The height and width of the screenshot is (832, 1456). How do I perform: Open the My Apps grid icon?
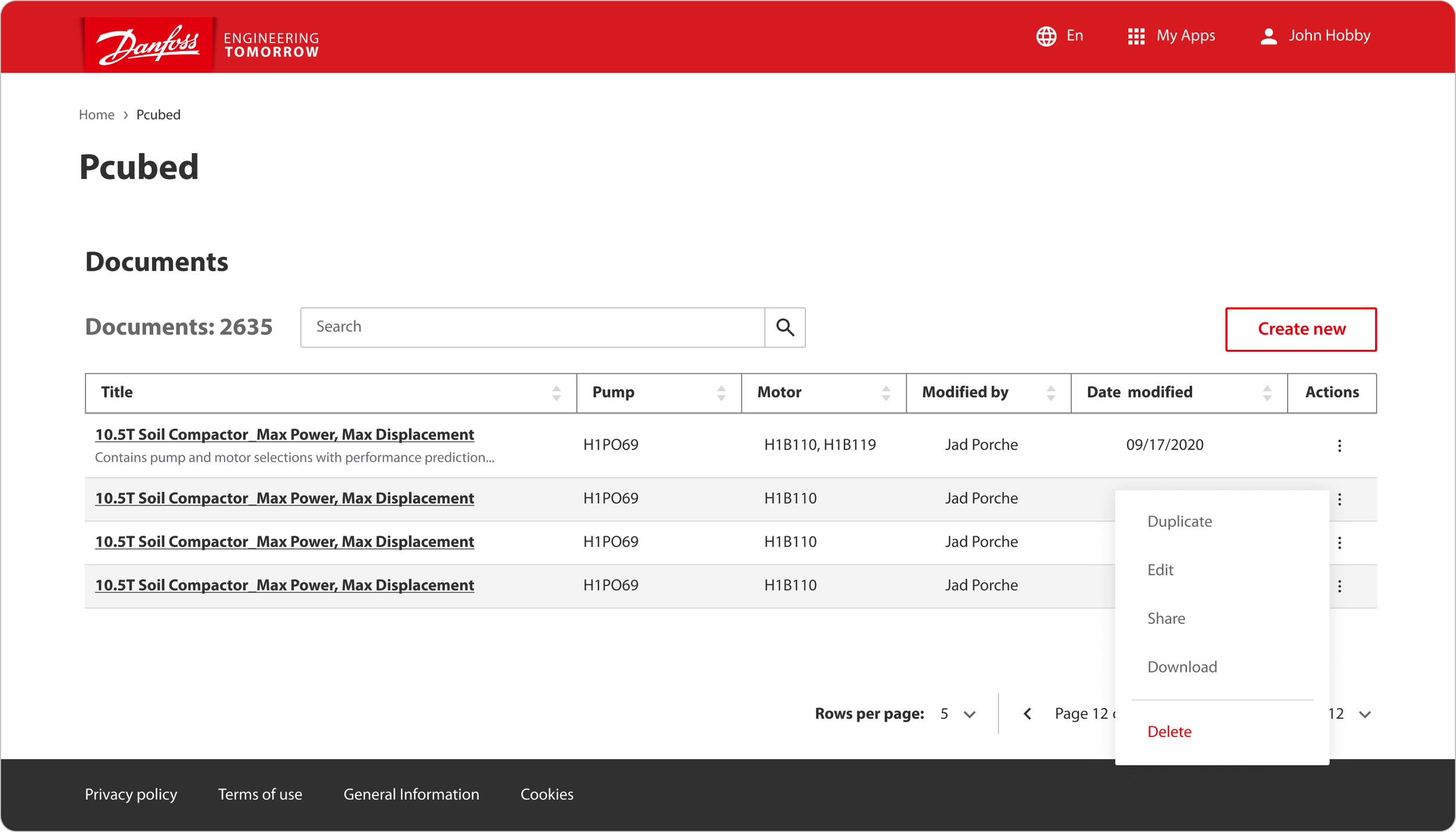click(1136, 36)
